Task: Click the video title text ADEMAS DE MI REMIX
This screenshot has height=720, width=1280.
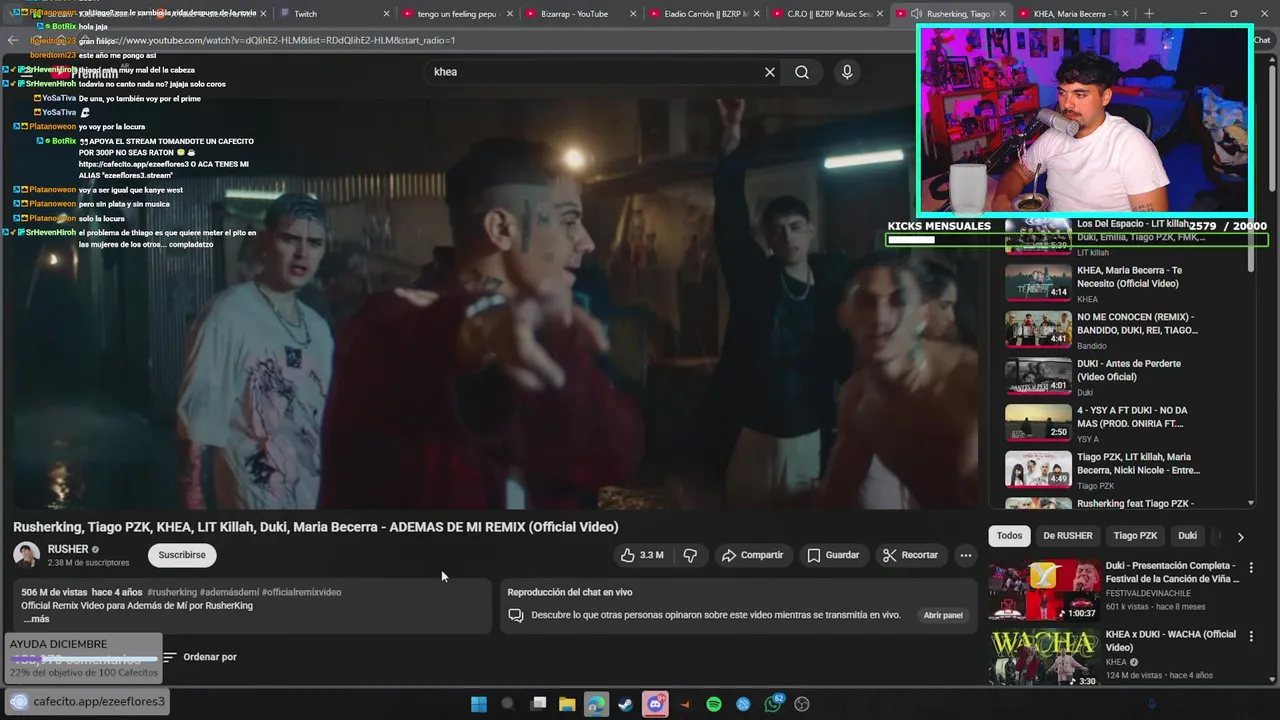Action: [457, 527]
